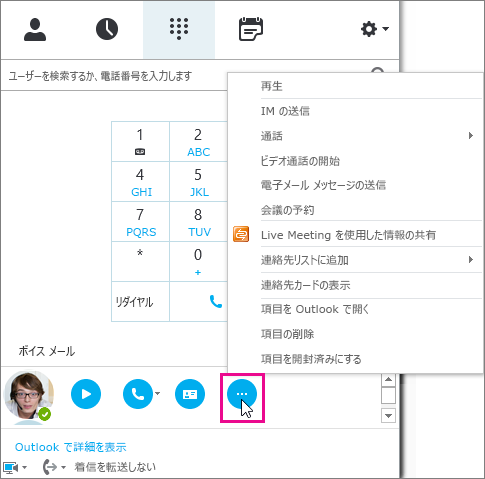Select 会議の予約 menu item

pyautogui.click(x=356, y=210)
